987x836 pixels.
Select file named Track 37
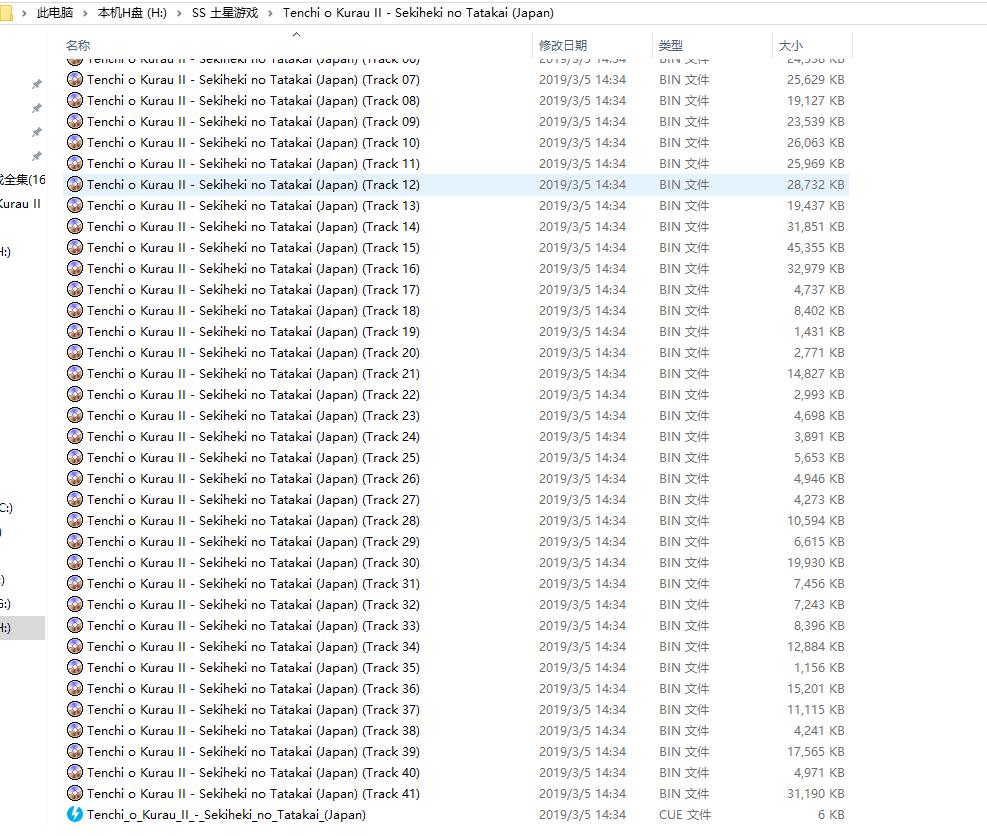click(x=253, y=709)
